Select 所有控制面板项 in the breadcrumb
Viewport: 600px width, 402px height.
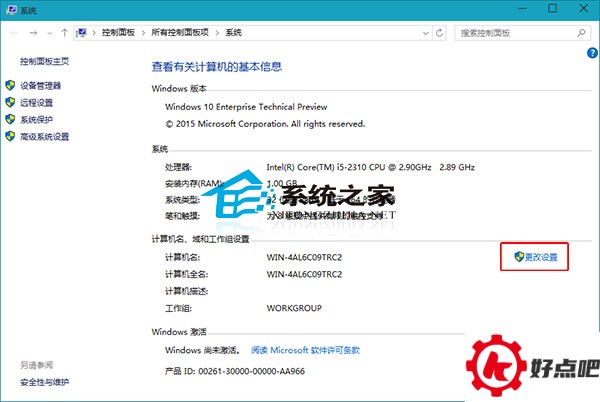pyautogui.click(x=180, y=33)
